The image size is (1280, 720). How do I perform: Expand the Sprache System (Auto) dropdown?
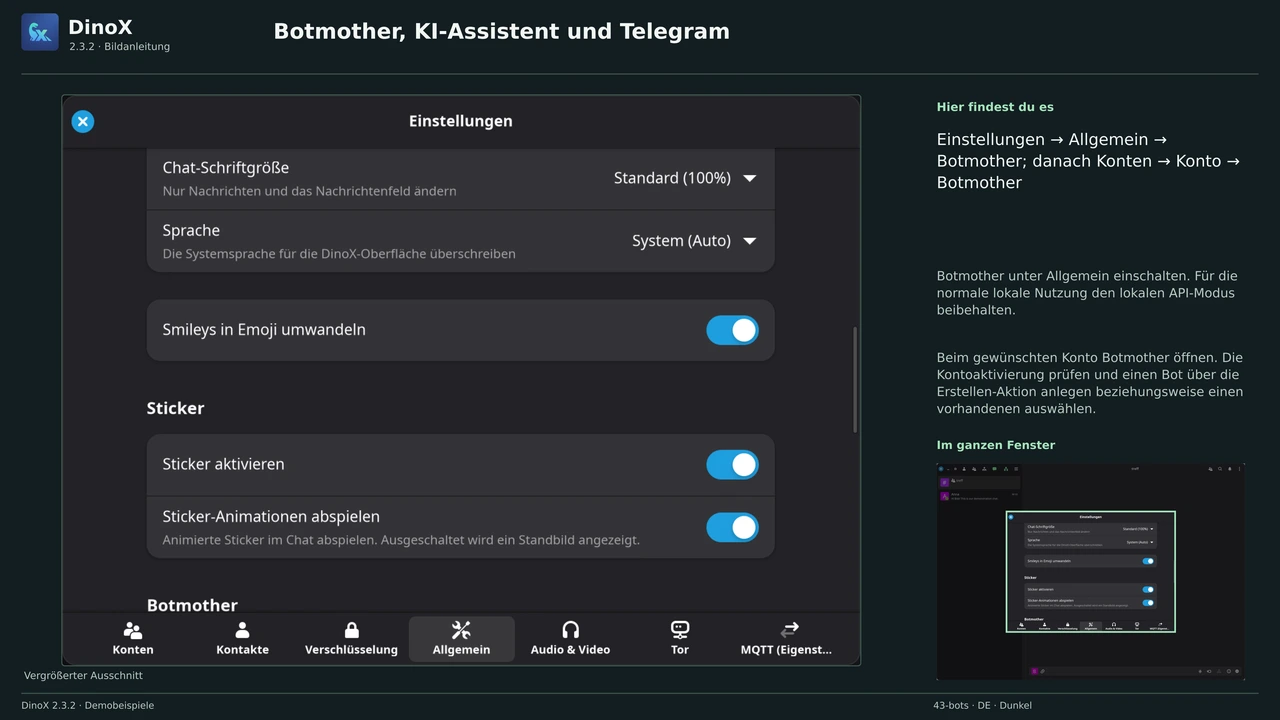click(694, 241)
